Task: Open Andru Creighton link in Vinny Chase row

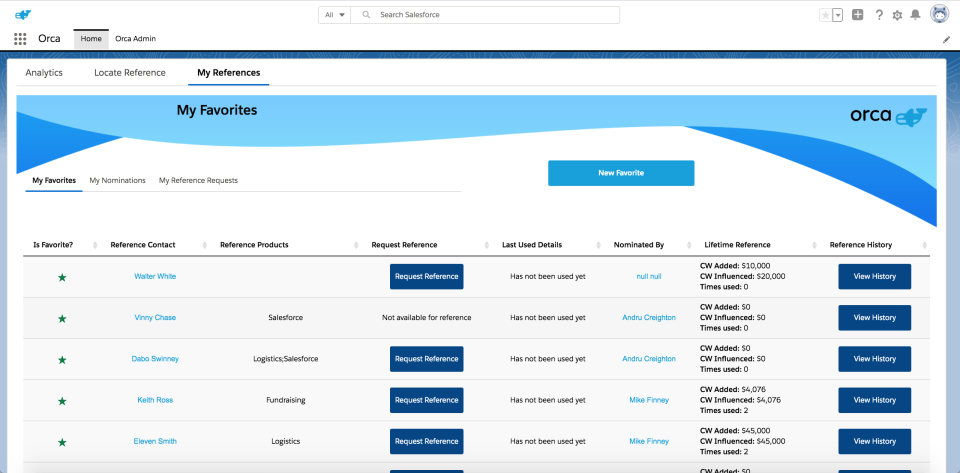Action: [649, 318]
